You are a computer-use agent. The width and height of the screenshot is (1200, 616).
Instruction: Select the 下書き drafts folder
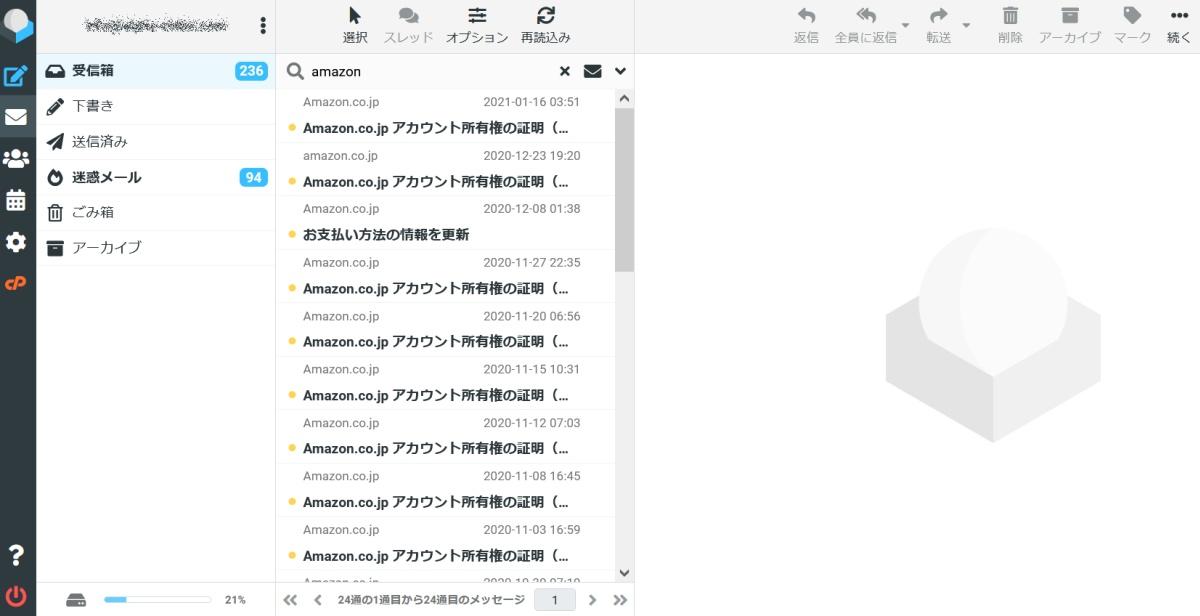[156, 106]
